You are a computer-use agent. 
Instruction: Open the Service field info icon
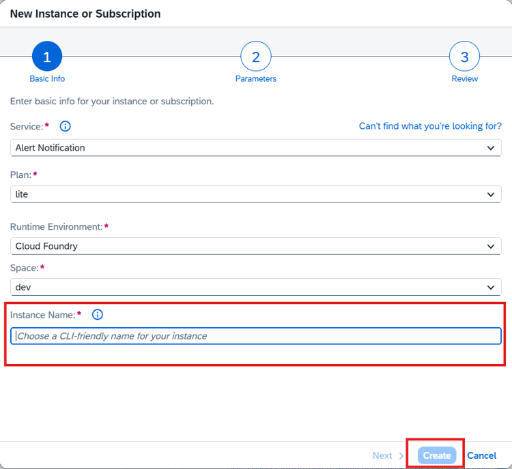pyautogui.click(x=65, y=126)
